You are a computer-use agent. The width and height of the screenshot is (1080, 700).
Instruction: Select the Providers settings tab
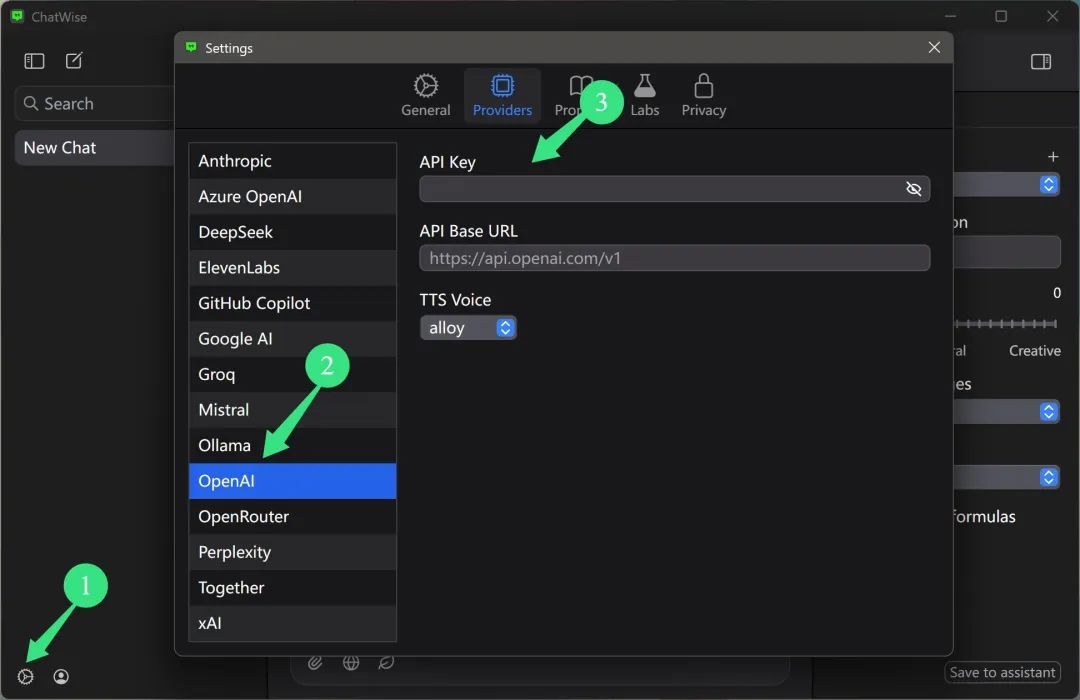(502, 95)
